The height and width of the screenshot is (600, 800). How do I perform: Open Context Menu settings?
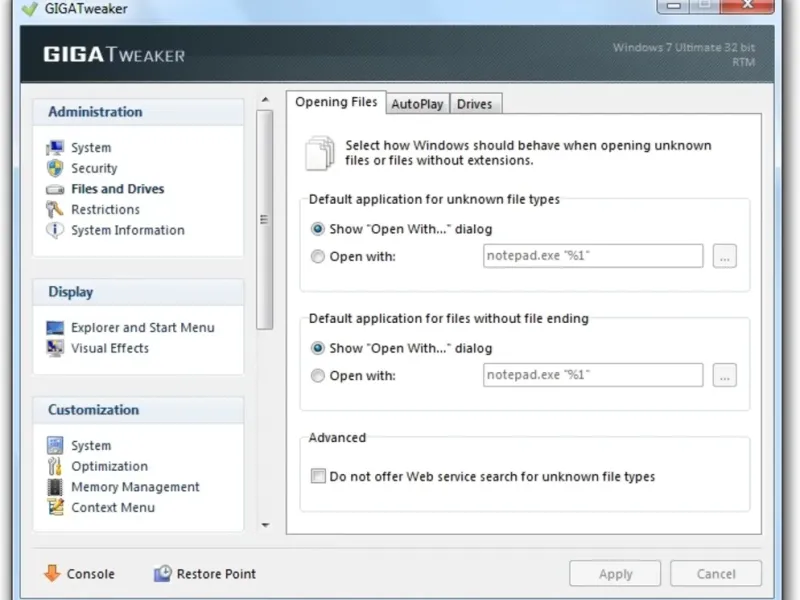pyautogui.click(x=113, y=508)
